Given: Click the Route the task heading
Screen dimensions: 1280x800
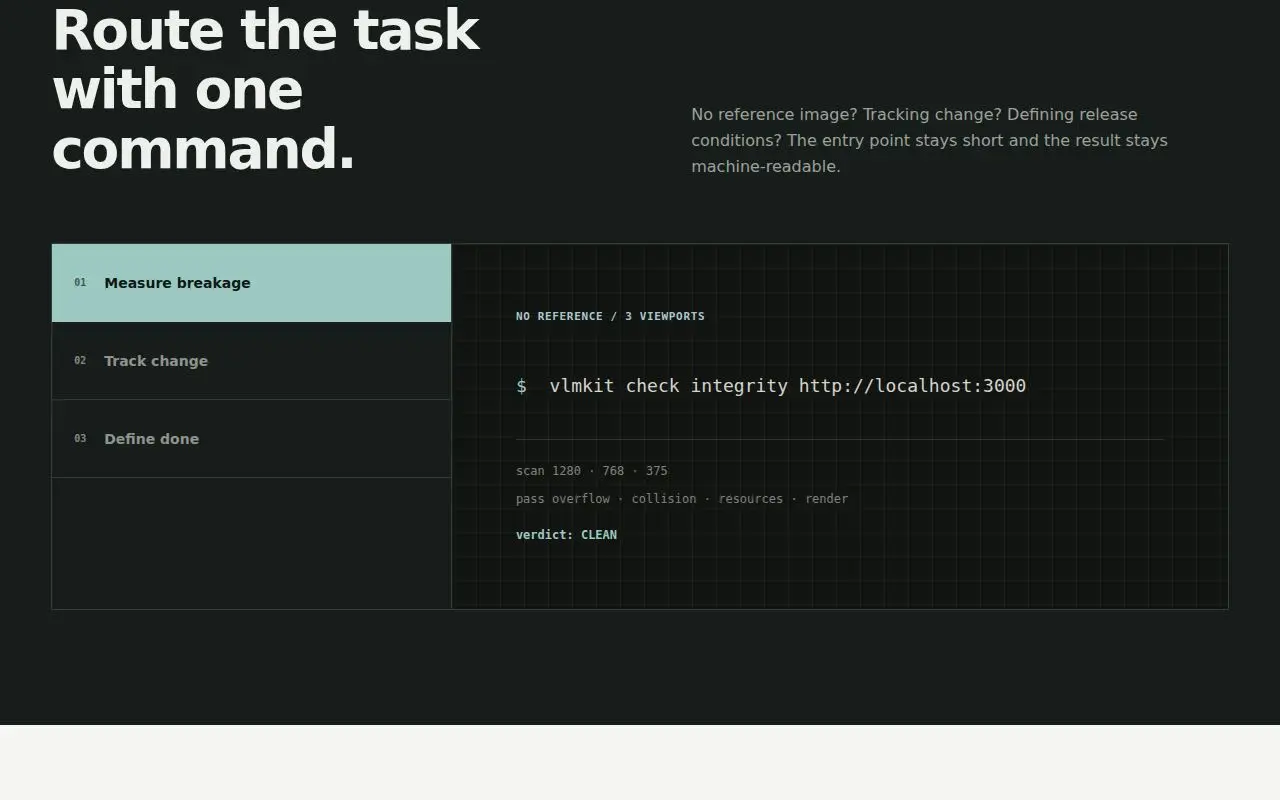Looking at the screenshot, I should coord(266,90).
